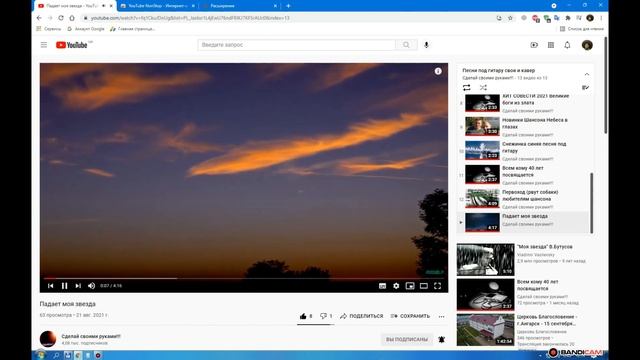
Task: Open the more actions ellipsis below video
Action: tap(441, 316)
